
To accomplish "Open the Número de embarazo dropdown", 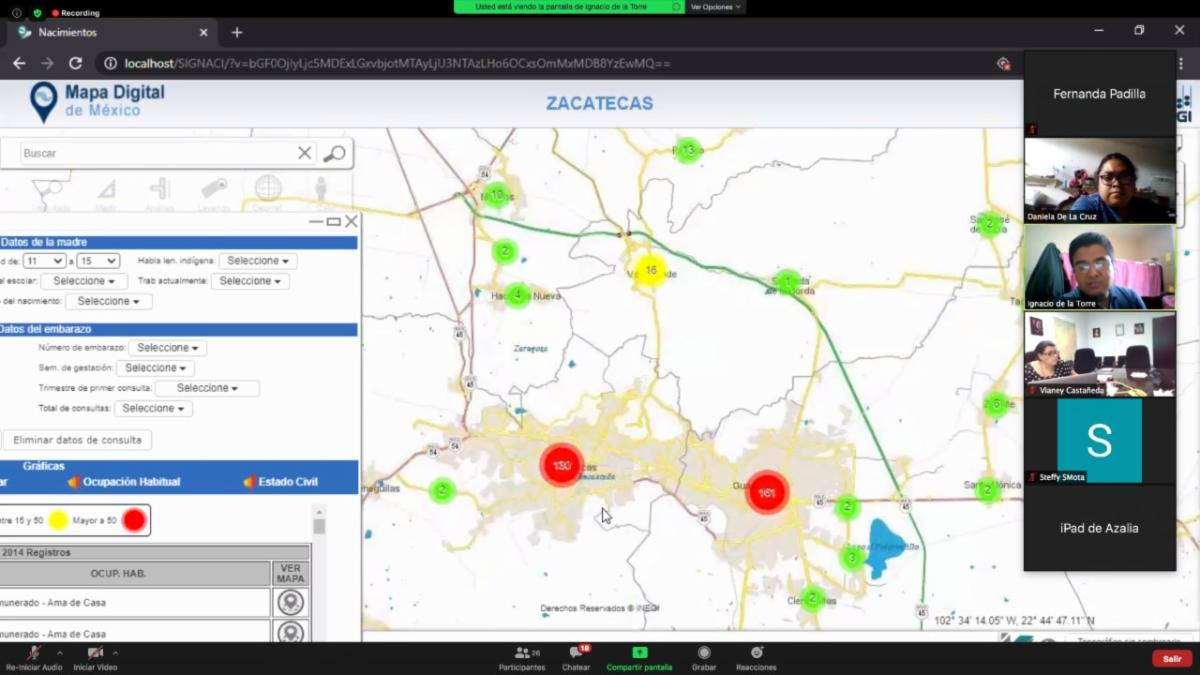I will (x=167, y=348).
